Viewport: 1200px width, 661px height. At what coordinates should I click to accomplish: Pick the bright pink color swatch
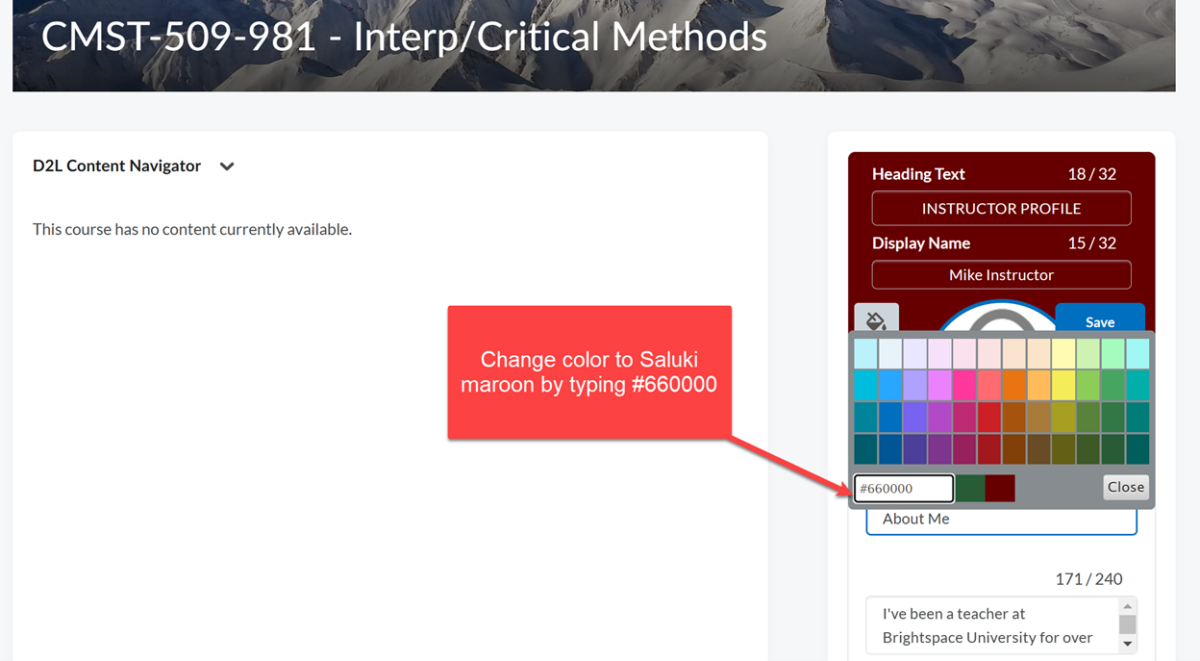[964, 384]
